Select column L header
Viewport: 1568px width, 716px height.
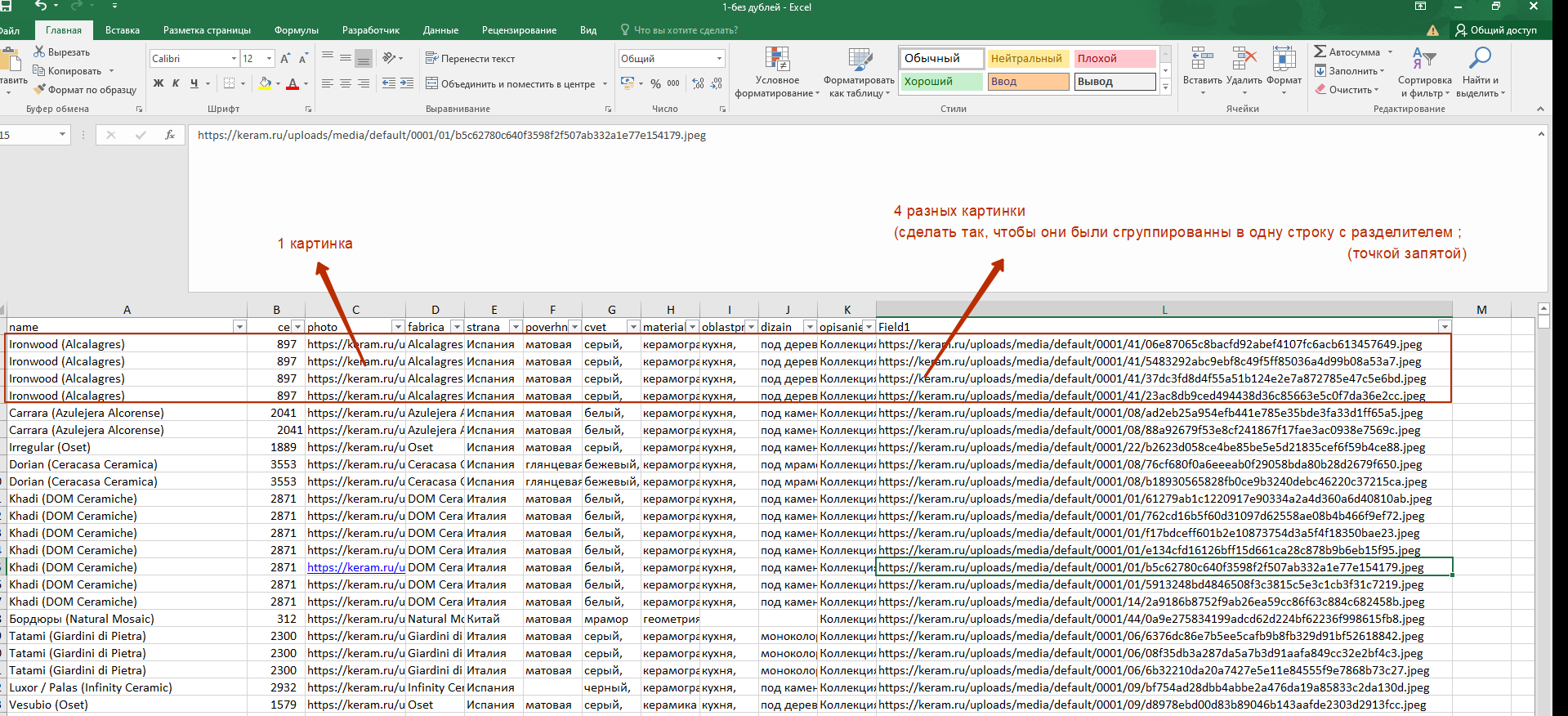click(1164, 310)
